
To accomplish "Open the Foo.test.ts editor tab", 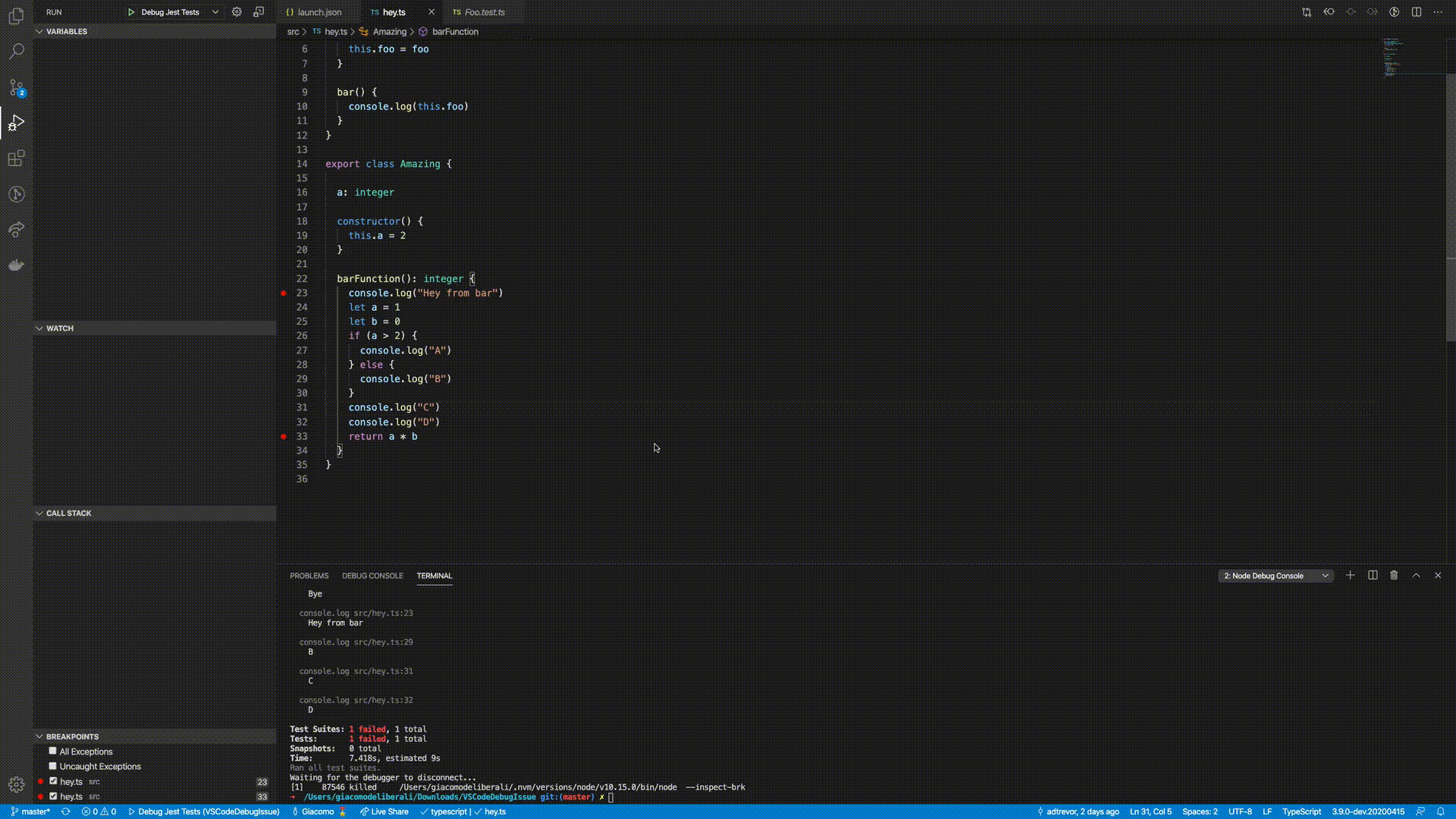I will coord(484,12).
